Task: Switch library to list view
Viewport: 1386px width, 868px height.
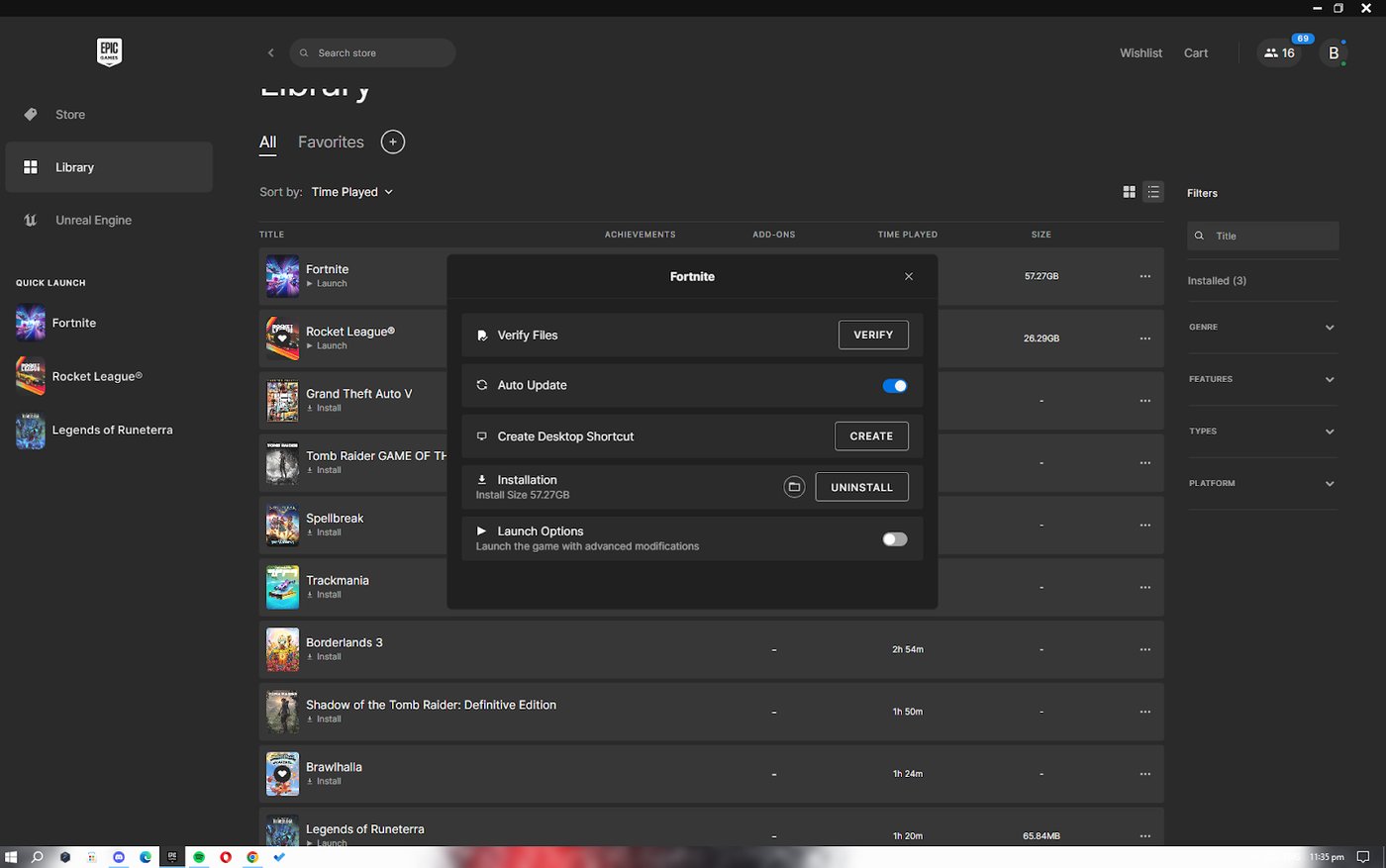Action: pos(1153,191)
